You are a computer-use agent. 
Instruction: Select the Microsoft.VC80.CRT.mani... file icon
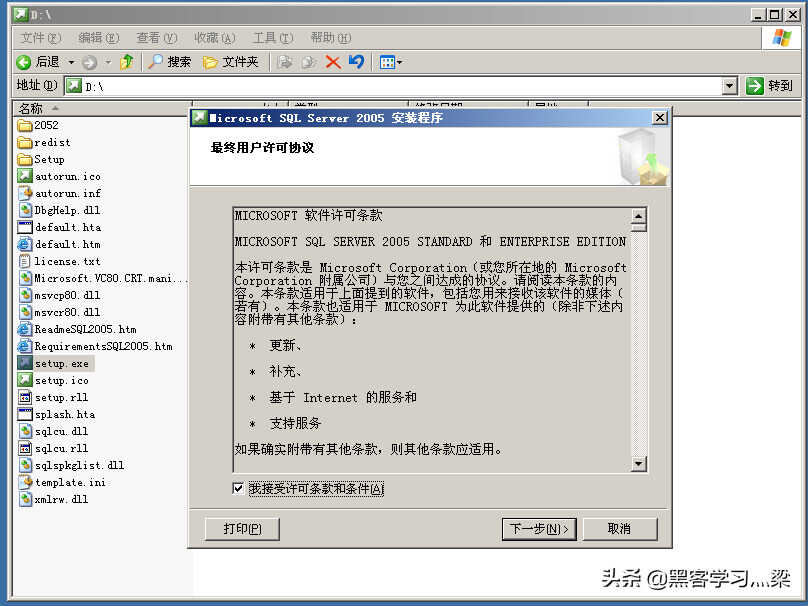25,278
